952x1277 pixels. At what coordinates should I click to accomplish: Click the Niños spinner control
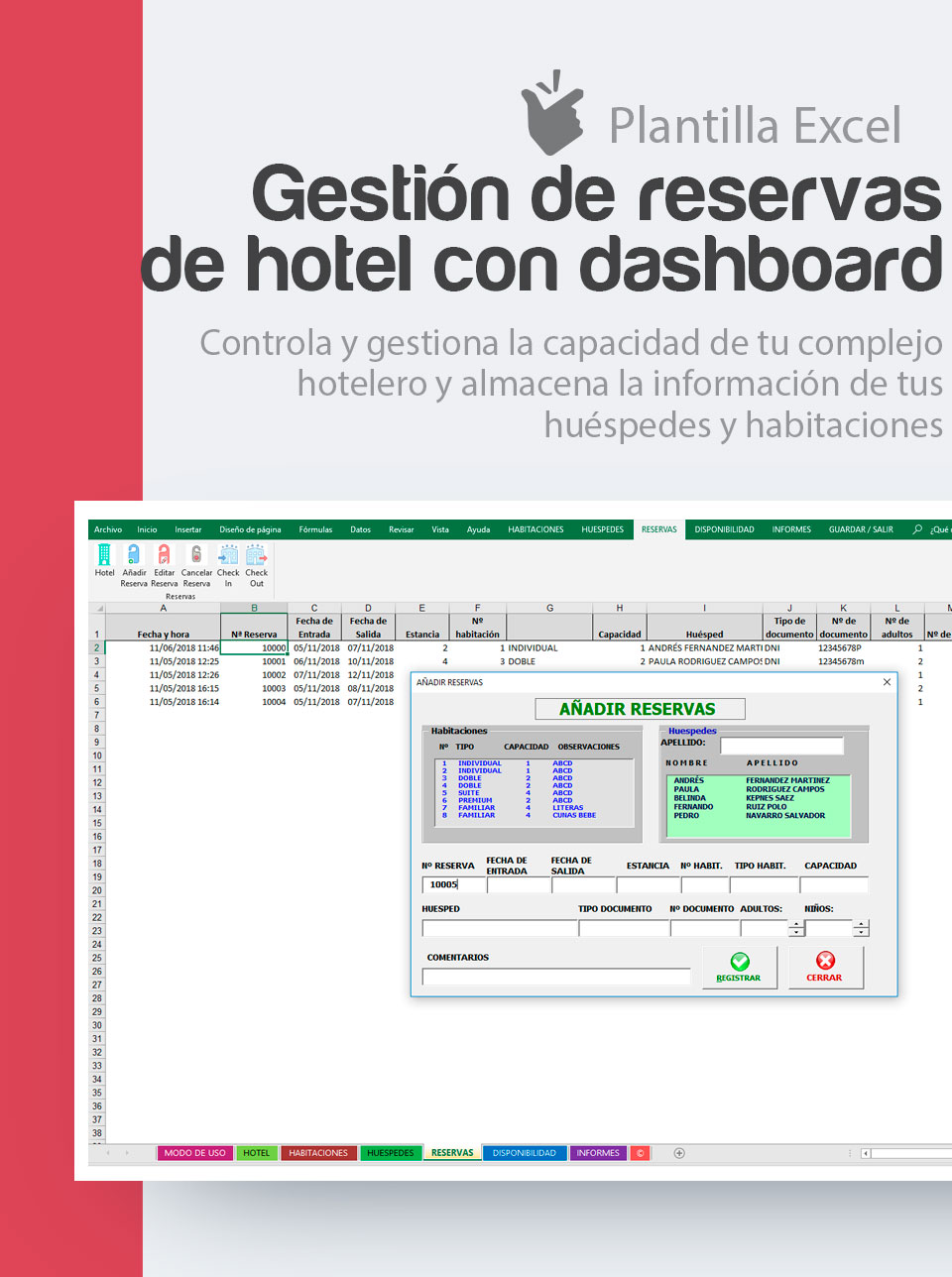click(861, 928)
